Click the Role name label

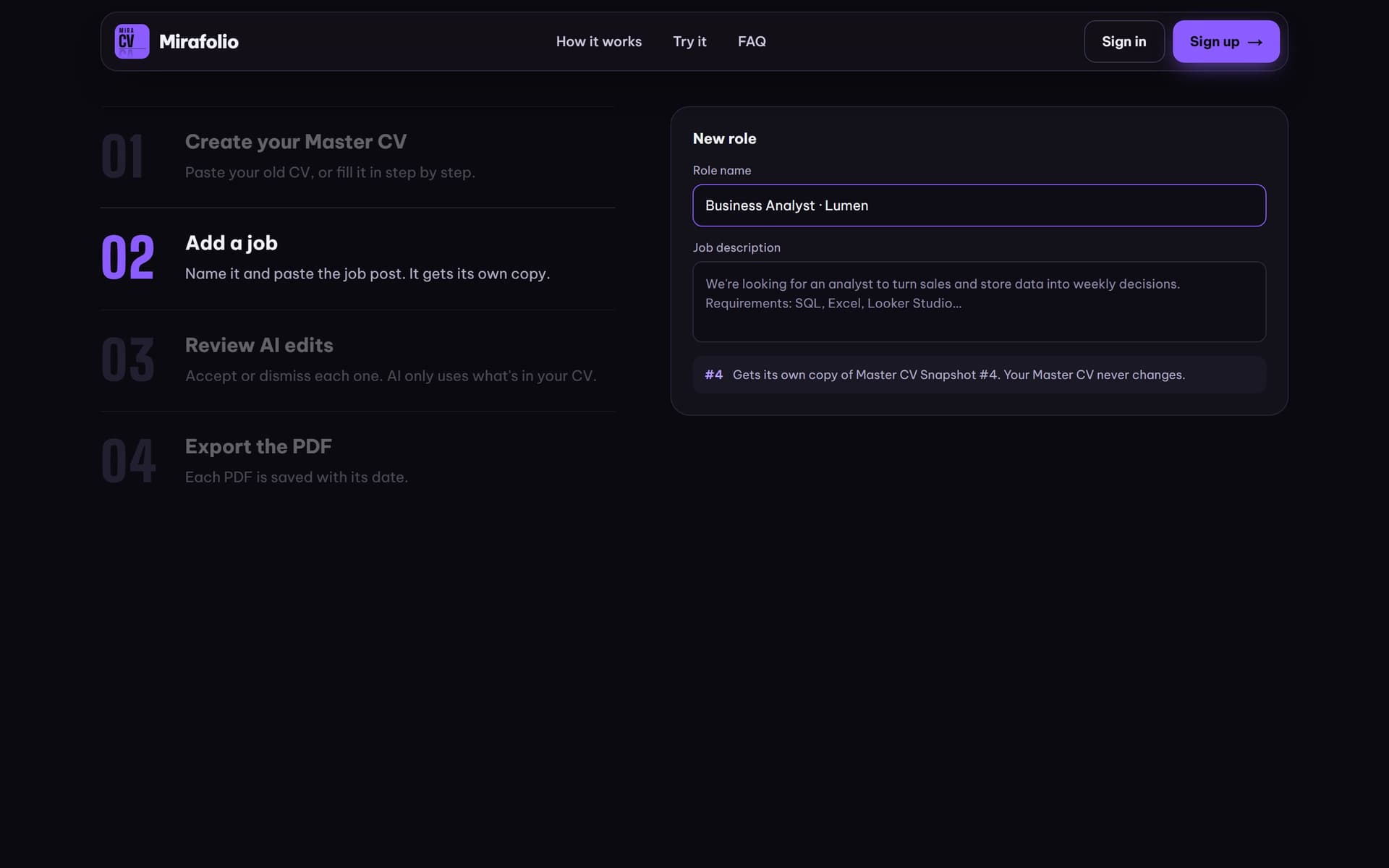[x=722, y=171]
